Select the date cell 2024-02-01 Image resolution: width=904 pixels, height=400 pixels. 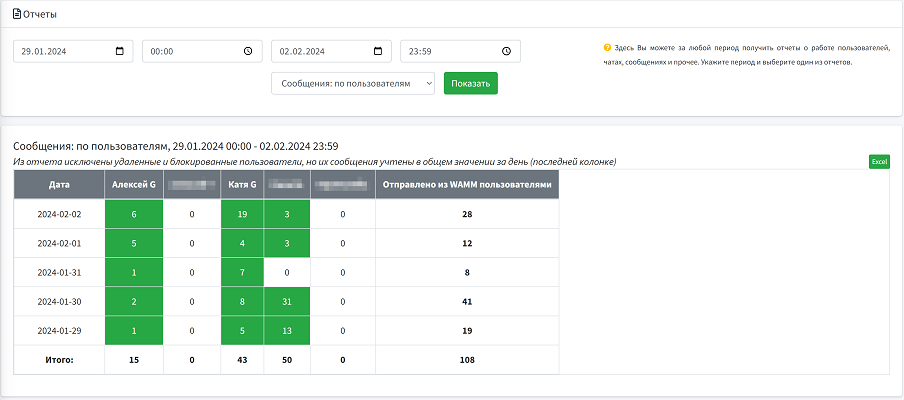click(x=59, y=243)
